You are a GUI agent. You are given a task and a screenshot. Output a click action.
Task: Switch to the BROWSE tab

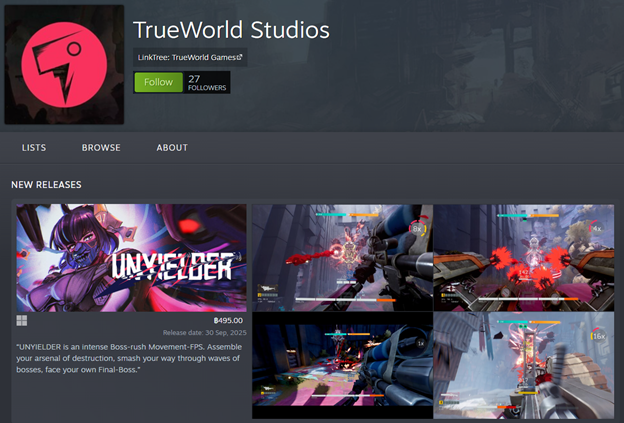point(101,148)
